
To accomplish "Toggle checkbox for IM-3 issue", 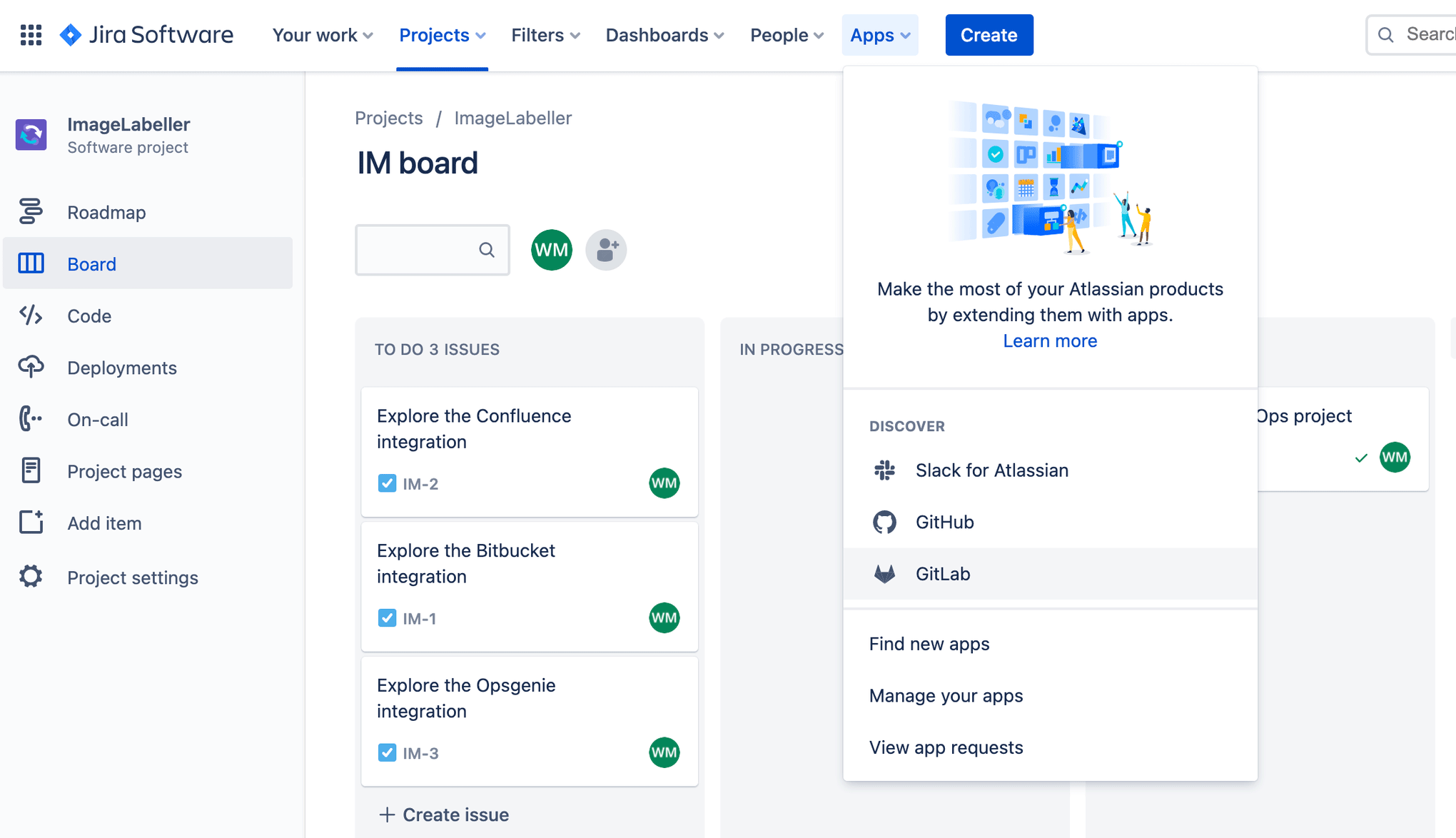I will click(387, 753).
